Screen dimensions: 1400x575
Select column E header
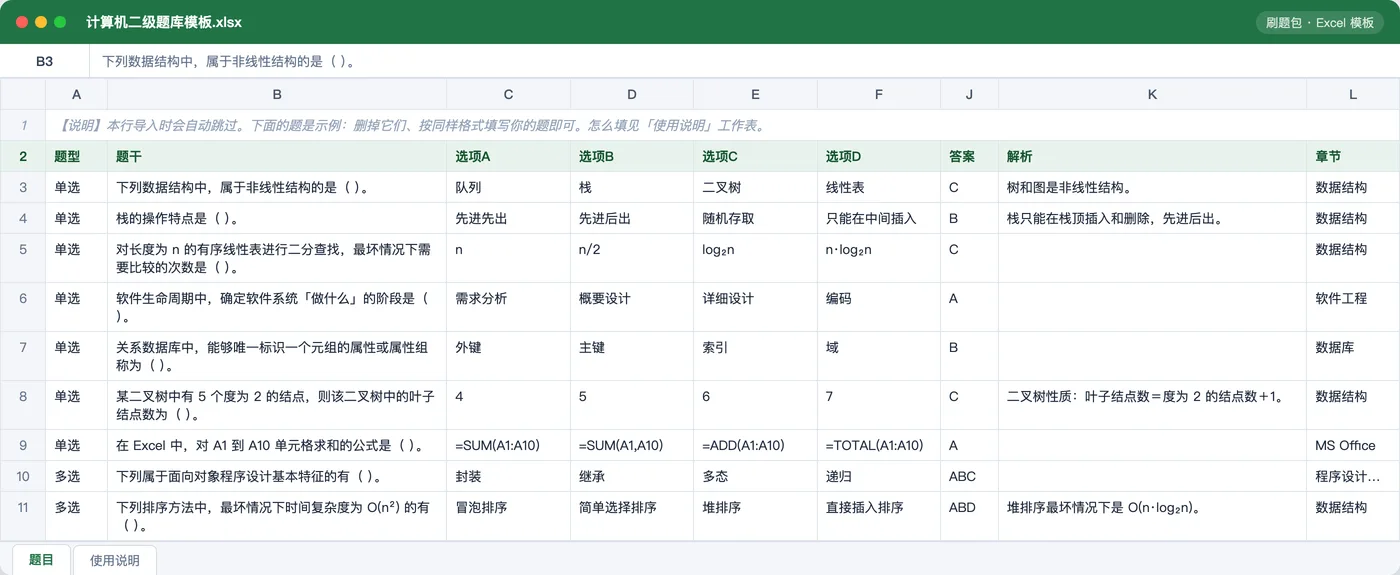(x=756, y=95)
